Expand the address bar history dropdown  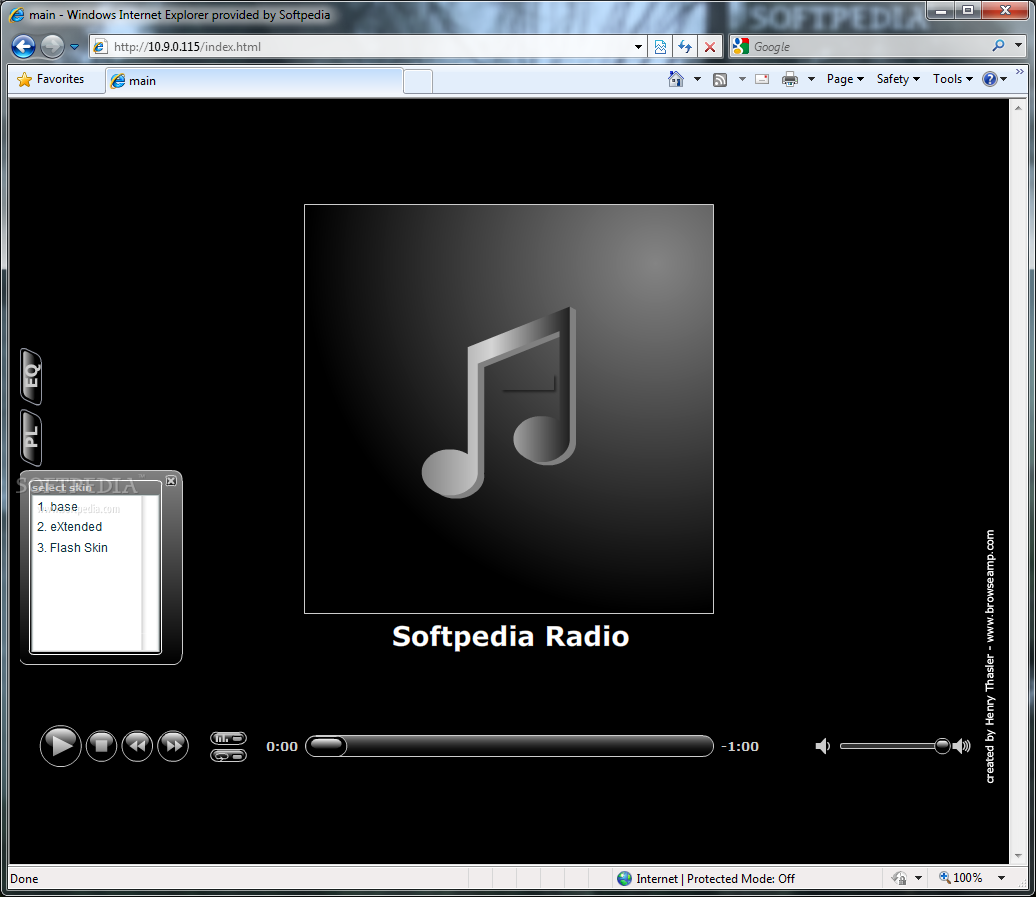[x=638, y=47]
